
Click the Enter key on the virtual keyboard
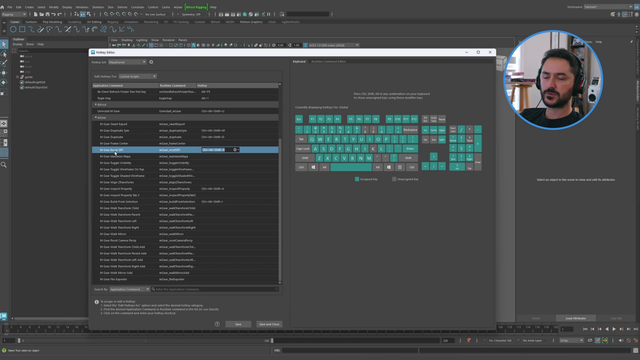click(x=410, y=149)
